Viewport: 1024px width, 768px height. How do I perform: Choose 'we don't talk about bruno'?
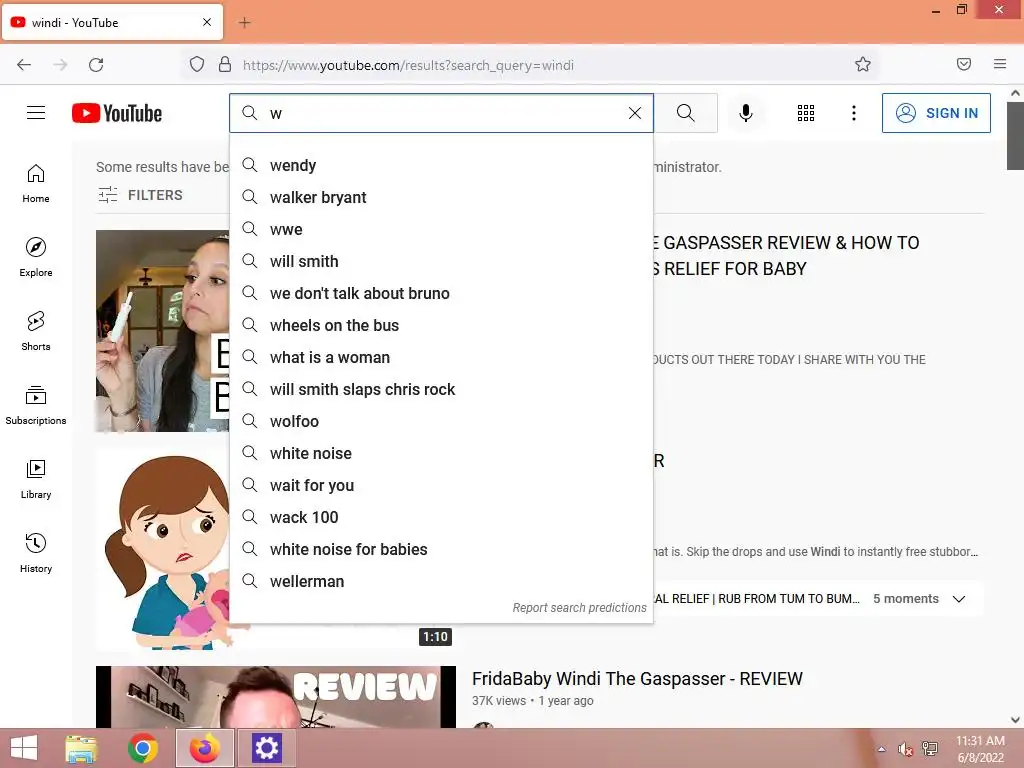pyautogui.click(x=441, y=293)
